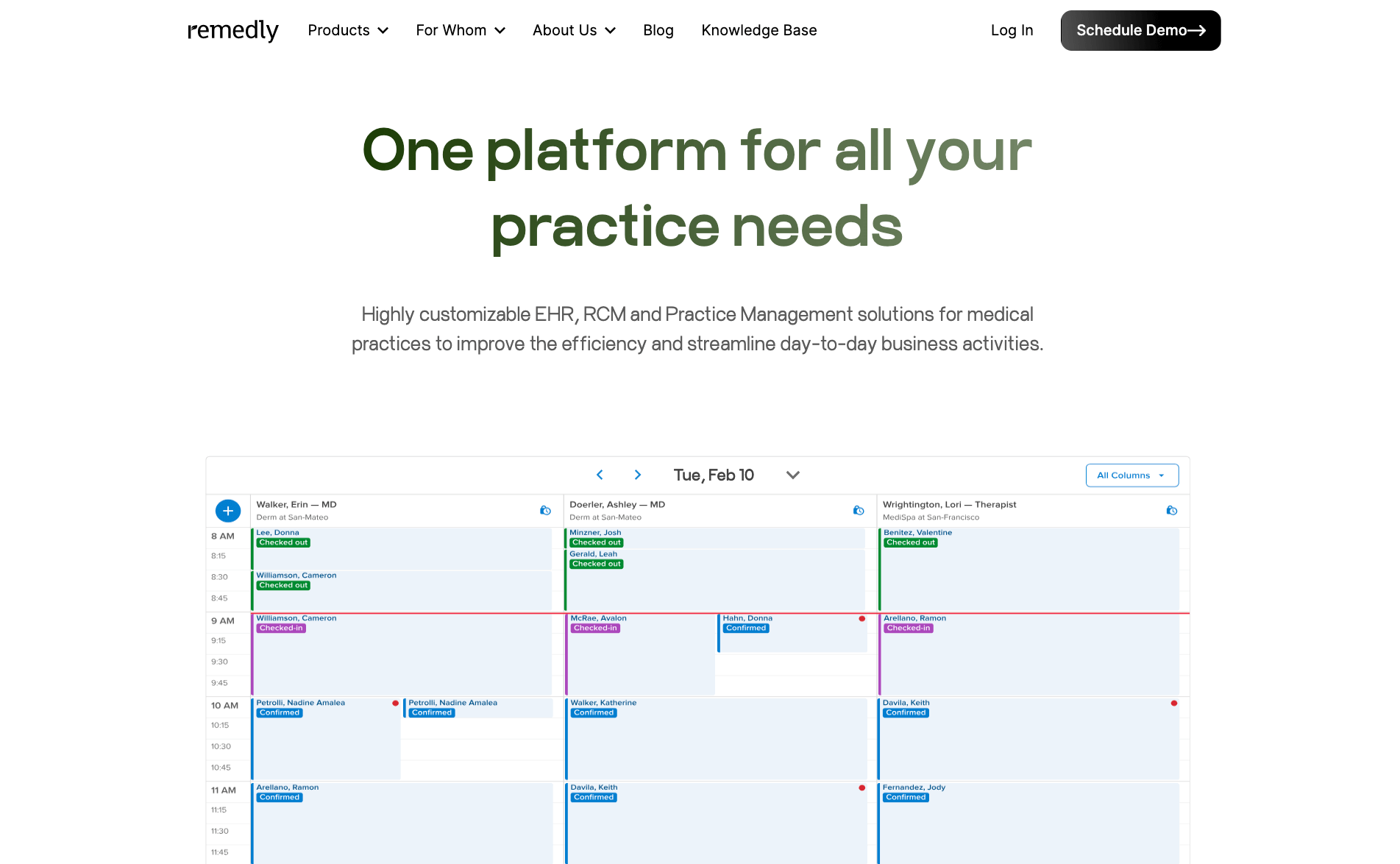Click the remedly logo
1400x864 pixels.
[x=232, y=30]
